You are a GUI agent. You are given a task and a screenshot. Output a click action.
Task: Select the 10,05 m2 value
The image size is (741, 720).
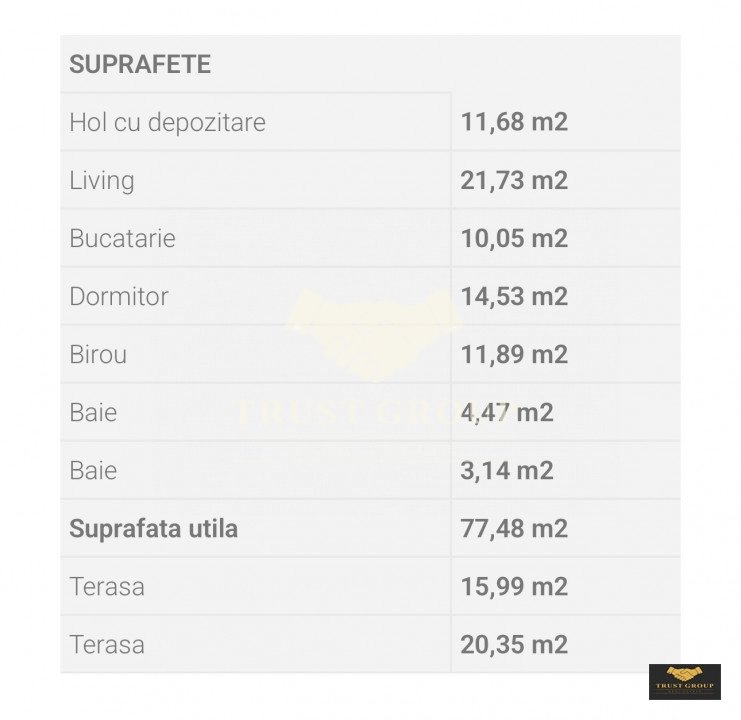(514, 238)
